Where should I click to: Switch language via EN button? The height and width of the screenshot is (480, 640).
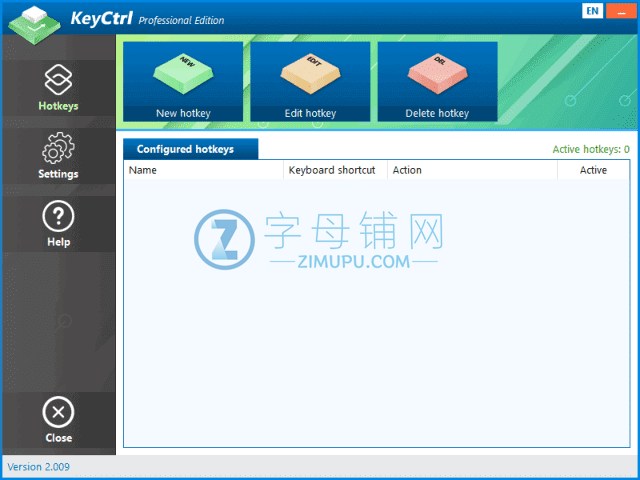(x=592, y=11)
